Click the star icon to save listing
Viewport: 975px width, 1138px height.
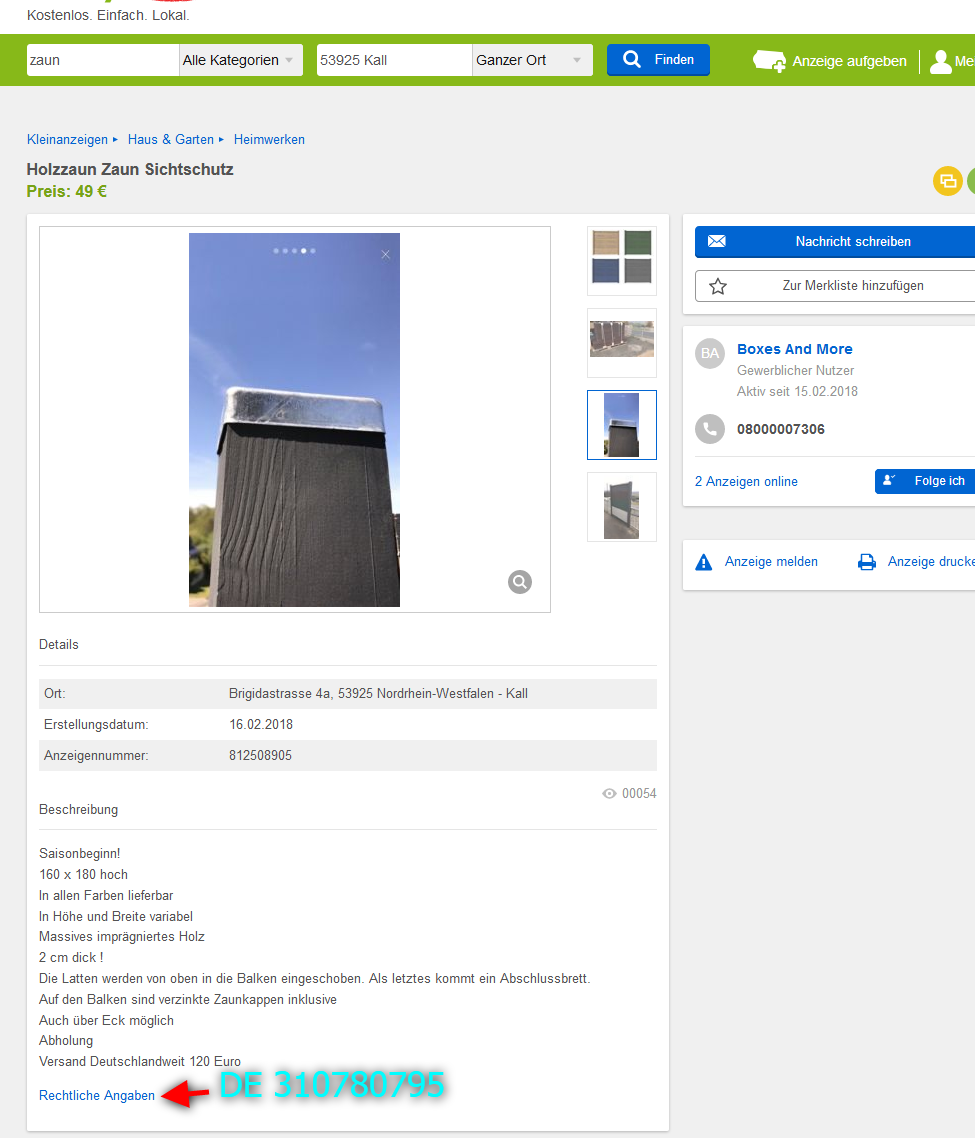[717, 286]
